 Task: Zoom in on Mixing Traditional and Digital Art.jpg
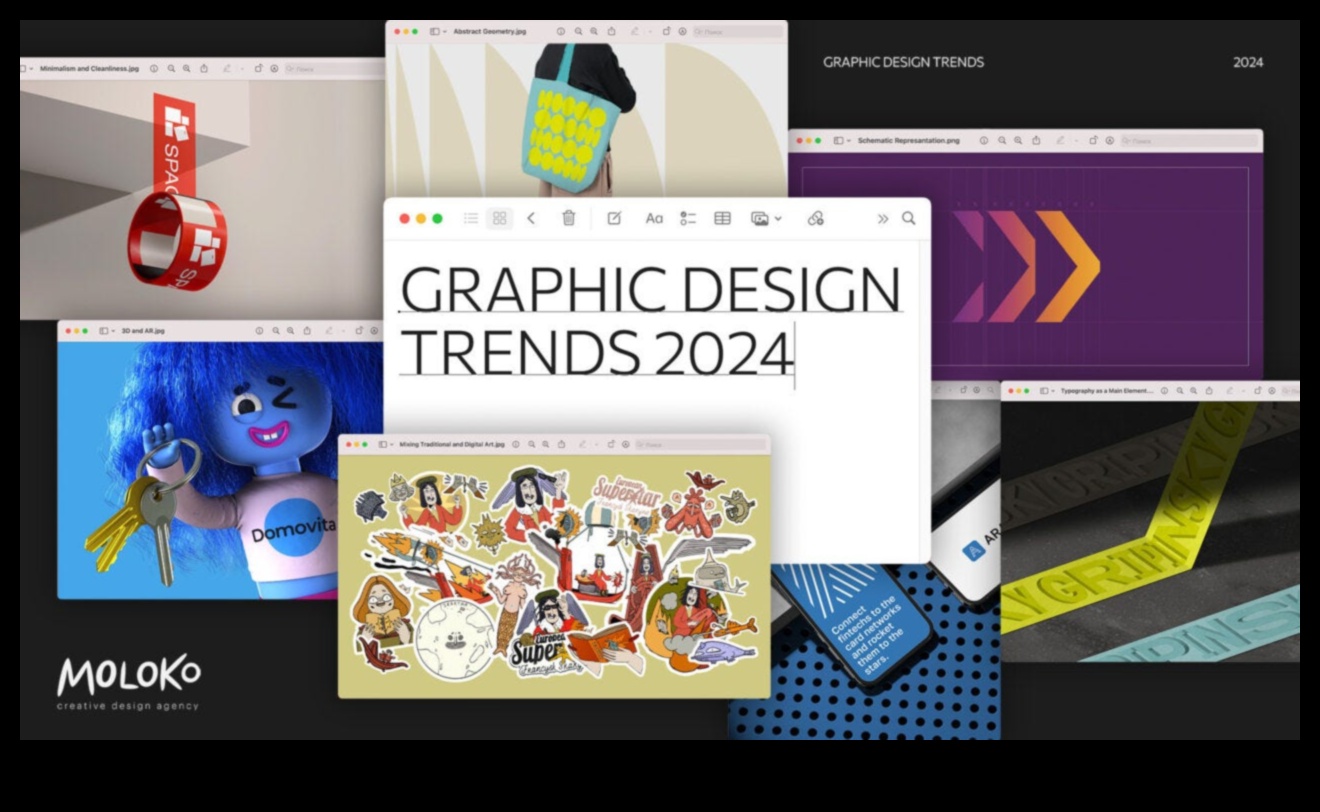(x=546, y=444)
